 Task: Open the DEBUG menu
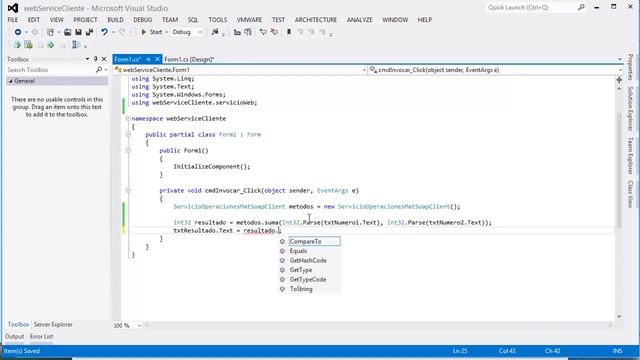[x=142, y=20]
